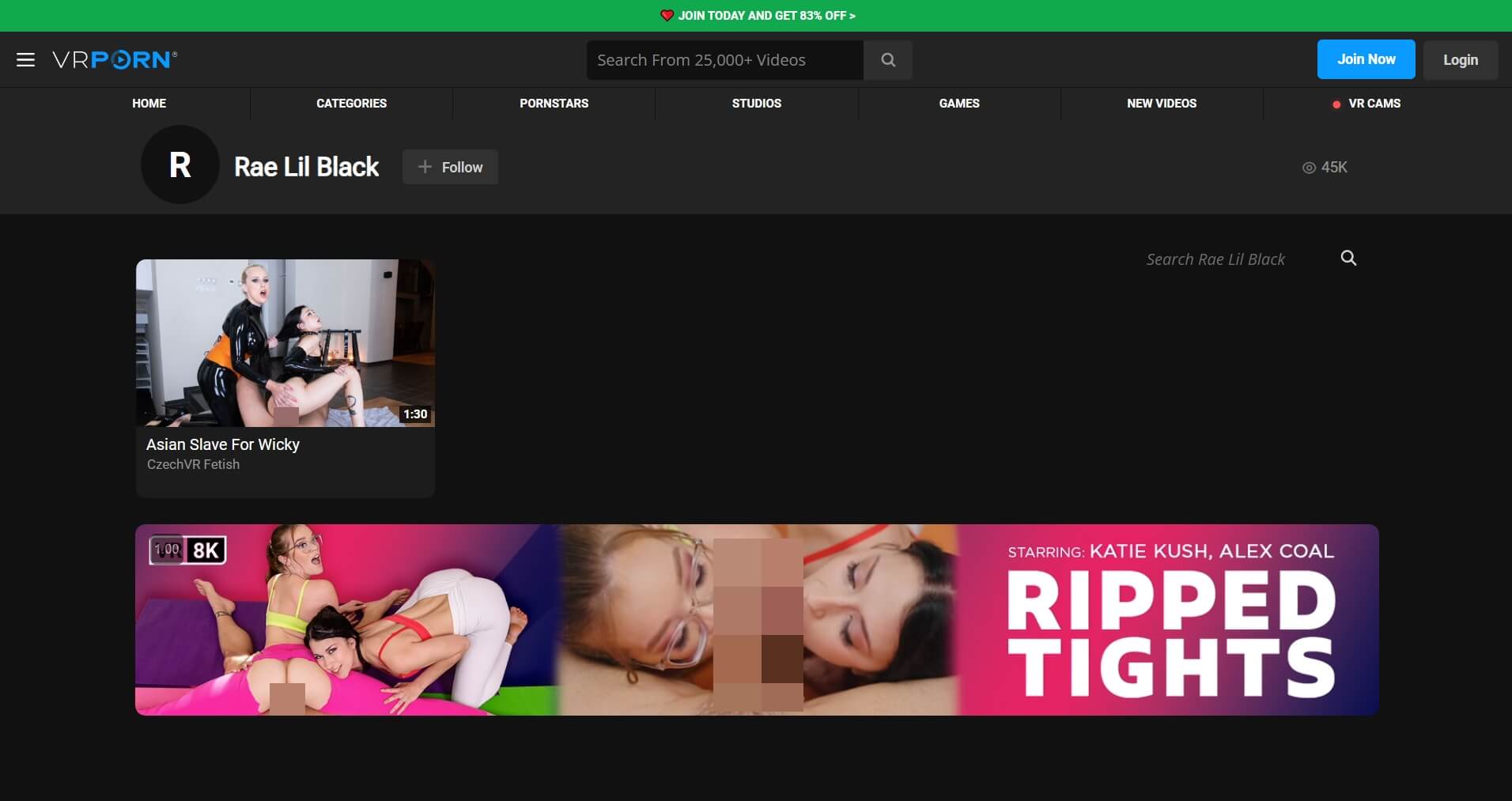Open the video title link under thumbnail
Screen dimensions: 1512x801
click(223, 444)
